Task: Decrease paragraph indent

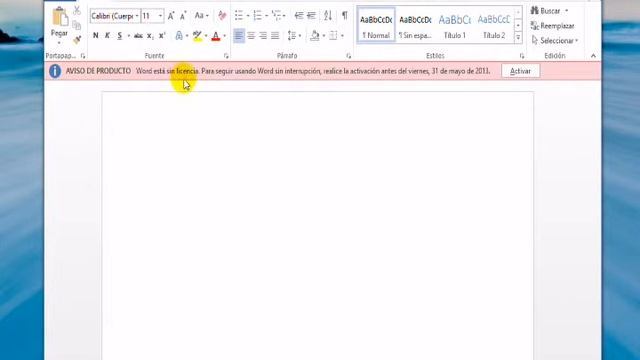Action: (299, 16)
